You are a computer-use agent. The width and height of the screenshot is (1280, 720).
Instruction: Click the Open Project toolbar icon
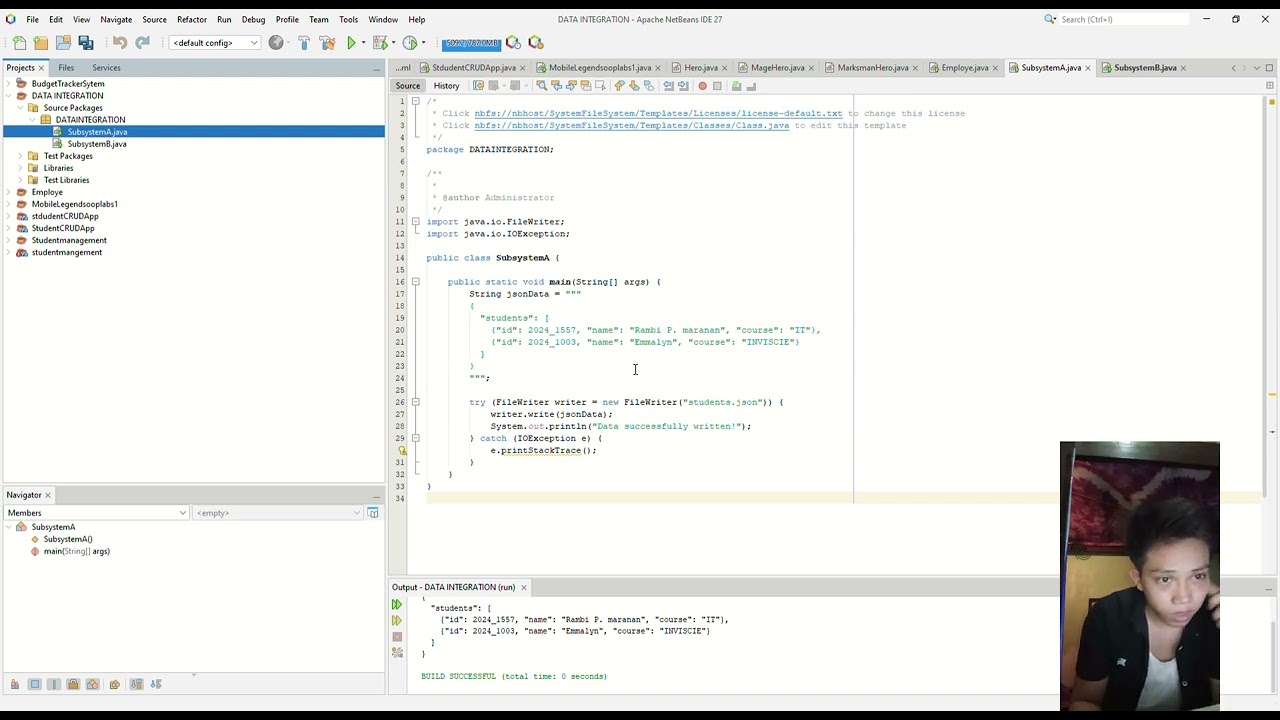[63, 43]
